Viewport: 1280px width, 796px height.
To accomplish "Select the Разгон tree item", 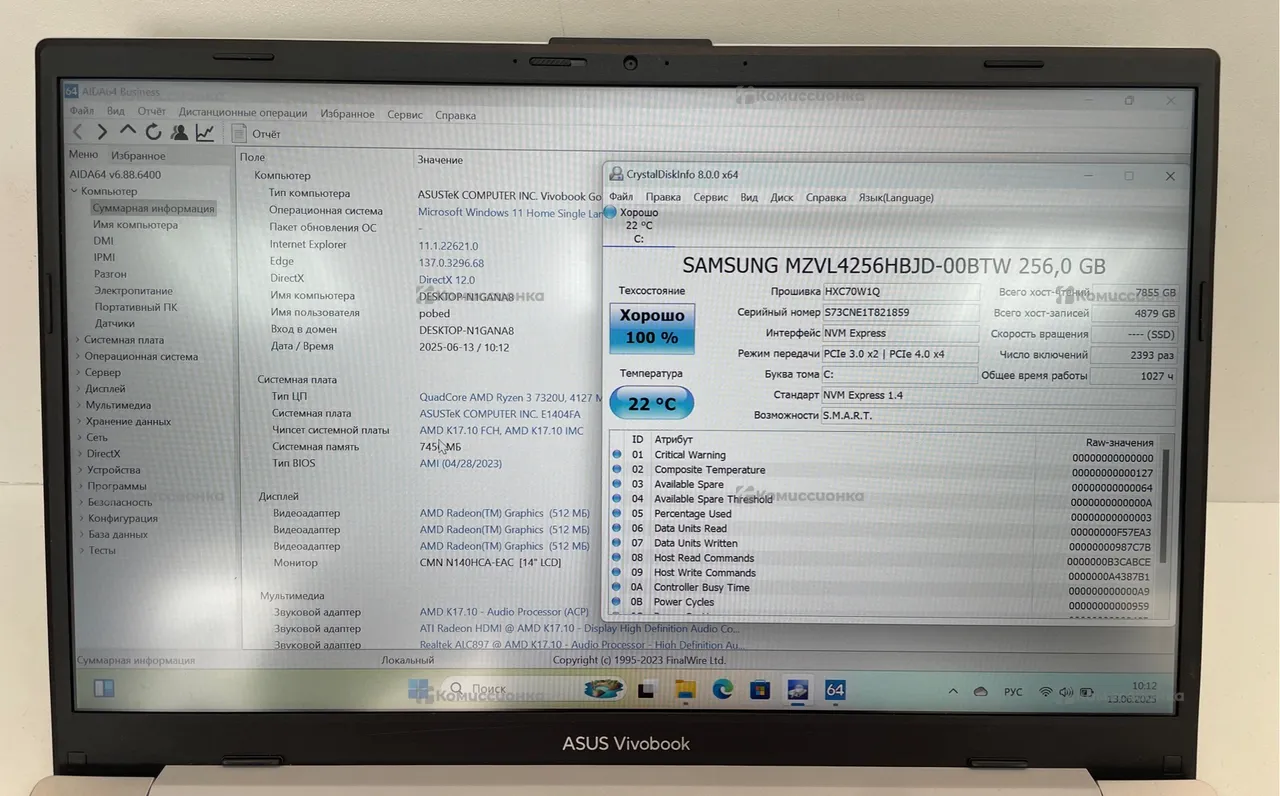I will point(110,274).
